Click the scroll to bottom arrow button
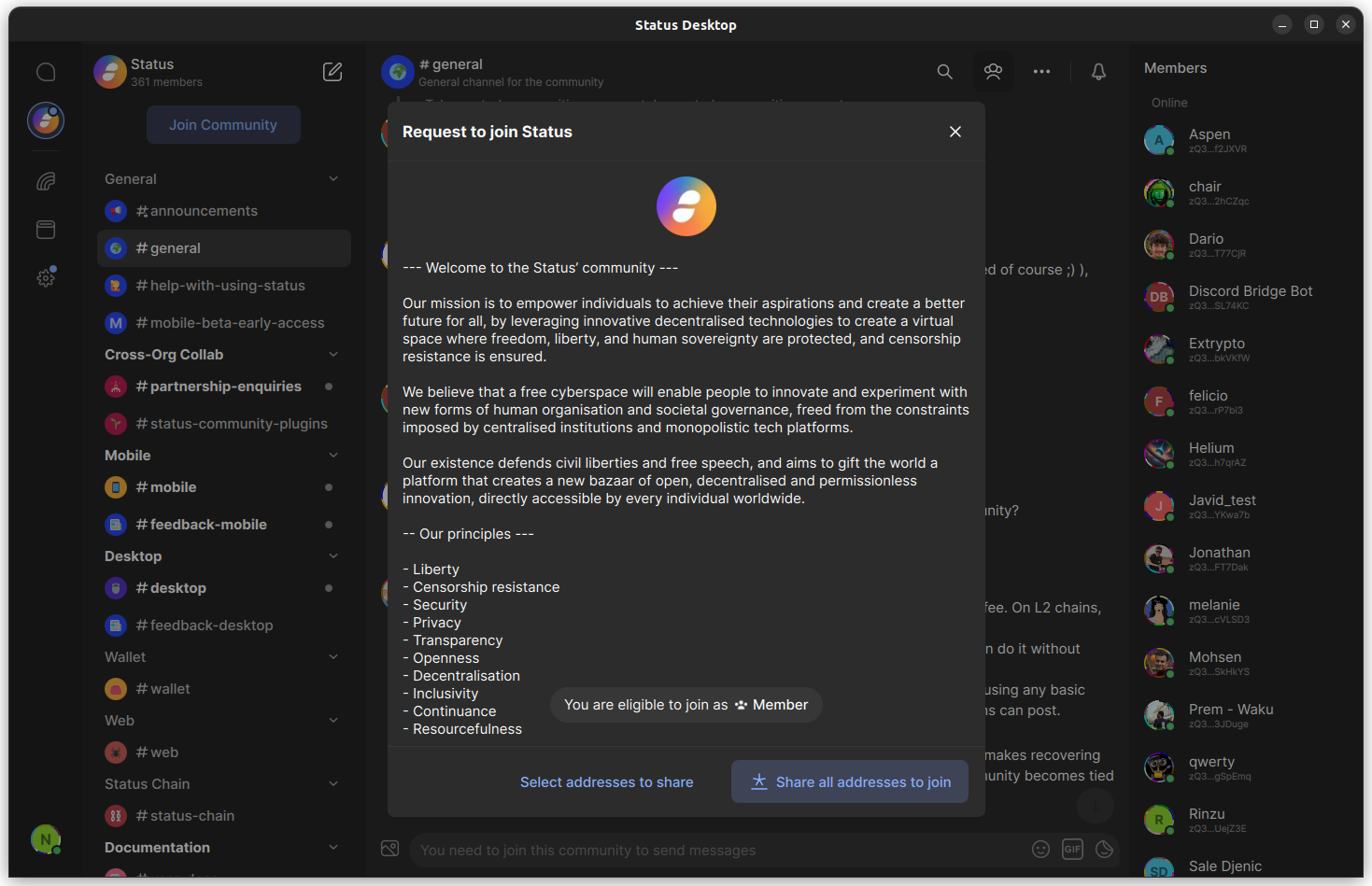The height and width of the screenshot is (886, 1372). click(1096, 805)
